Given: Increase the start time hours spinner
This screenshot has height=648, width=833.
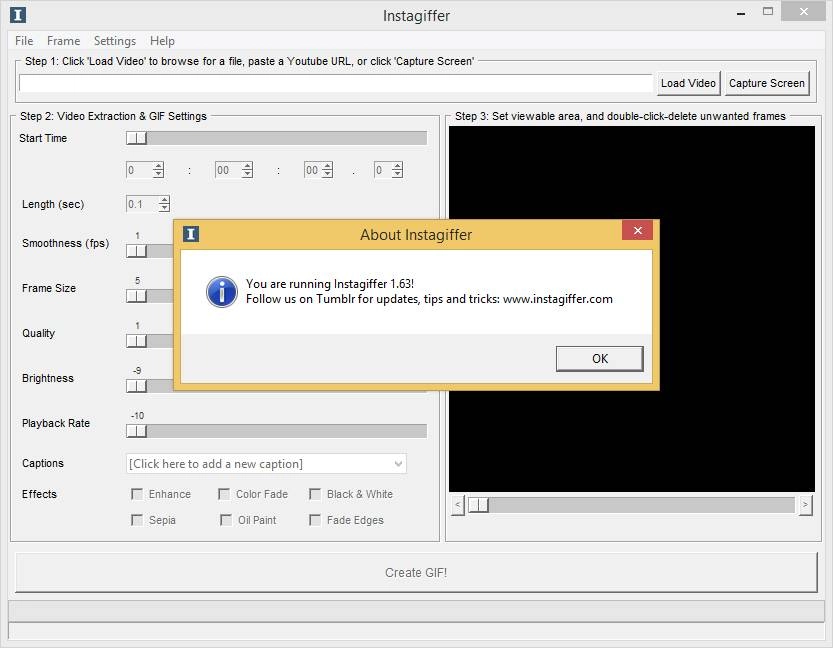Looking at the screenshot, I should coord(158,166).
